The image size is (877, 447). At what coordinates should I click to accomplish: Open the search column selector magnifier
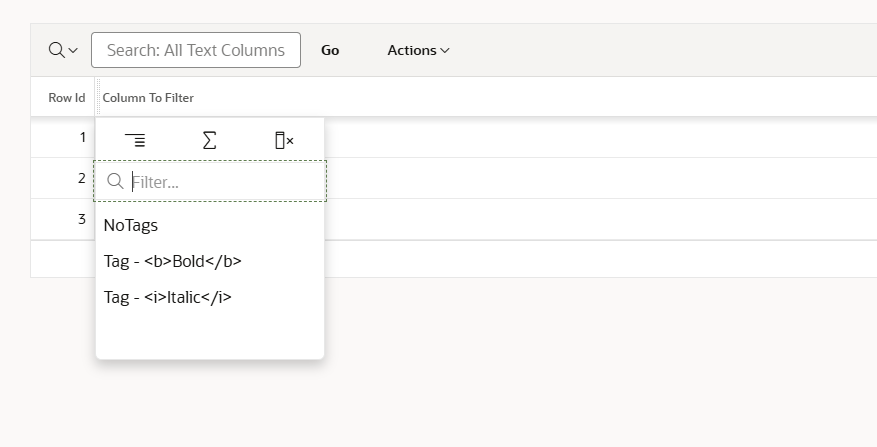(x=62, y=50)
